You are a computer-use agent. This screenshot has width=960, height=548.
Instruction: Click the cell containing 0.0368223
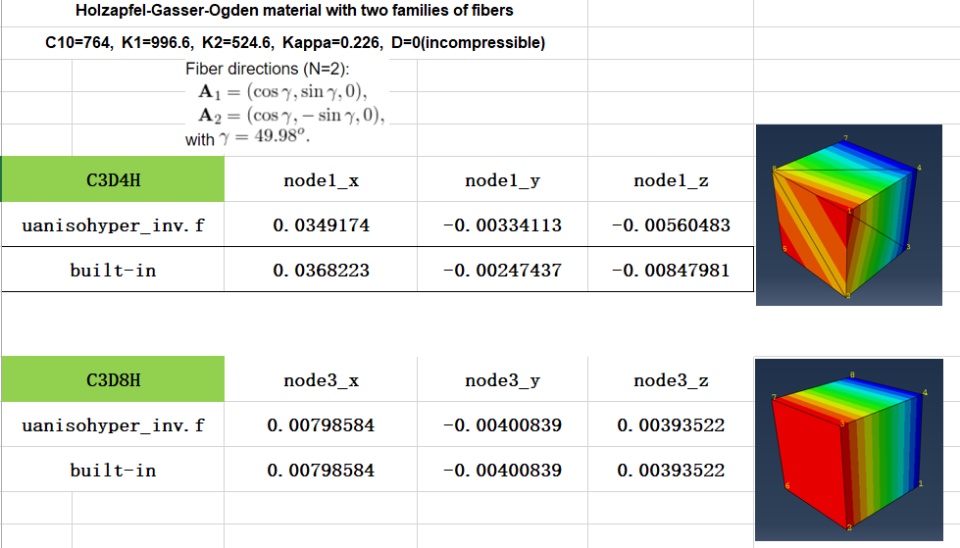pyautogui.click(x=320, y=270)
